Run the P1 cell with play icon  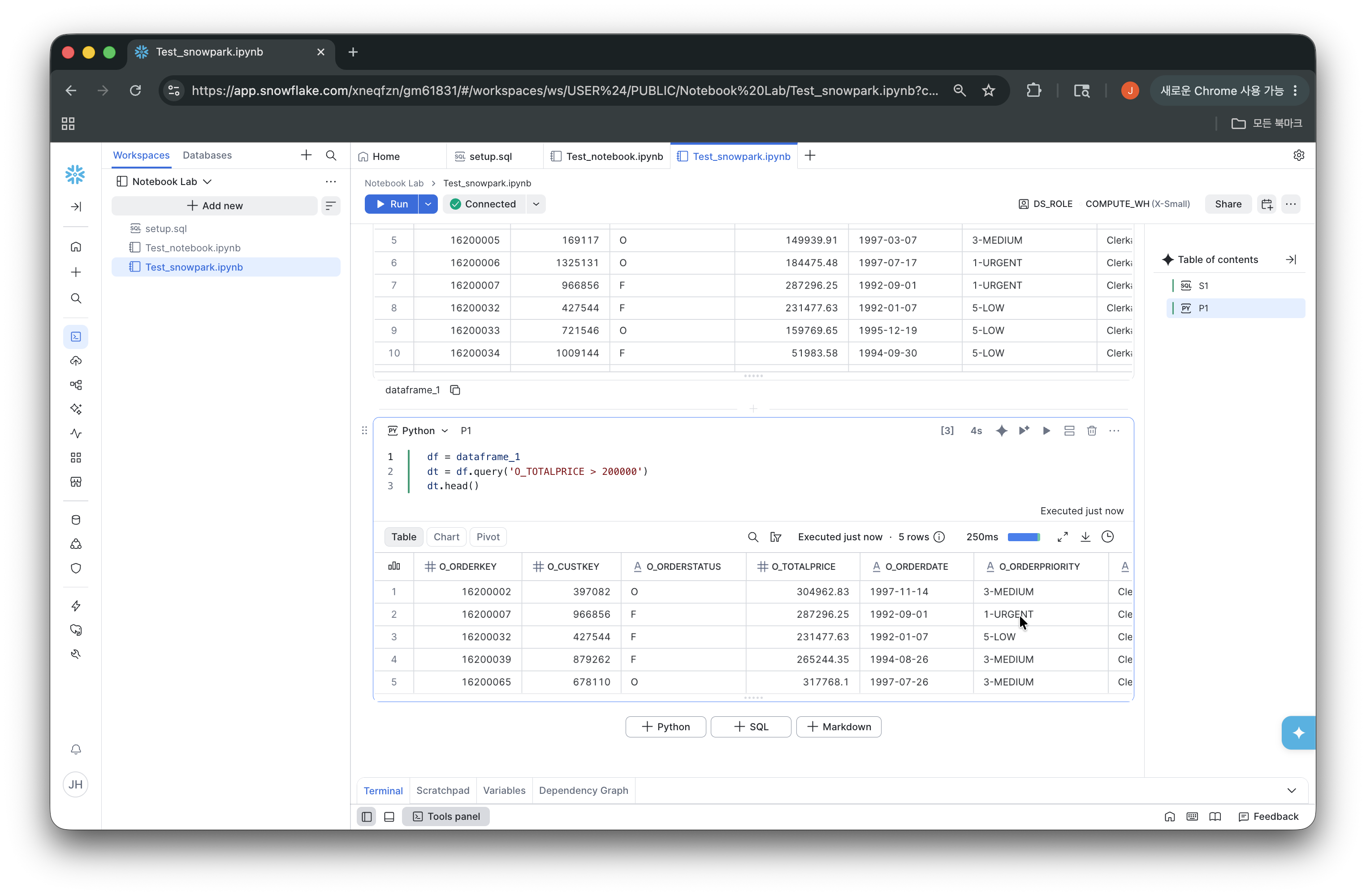point(1046,431)
